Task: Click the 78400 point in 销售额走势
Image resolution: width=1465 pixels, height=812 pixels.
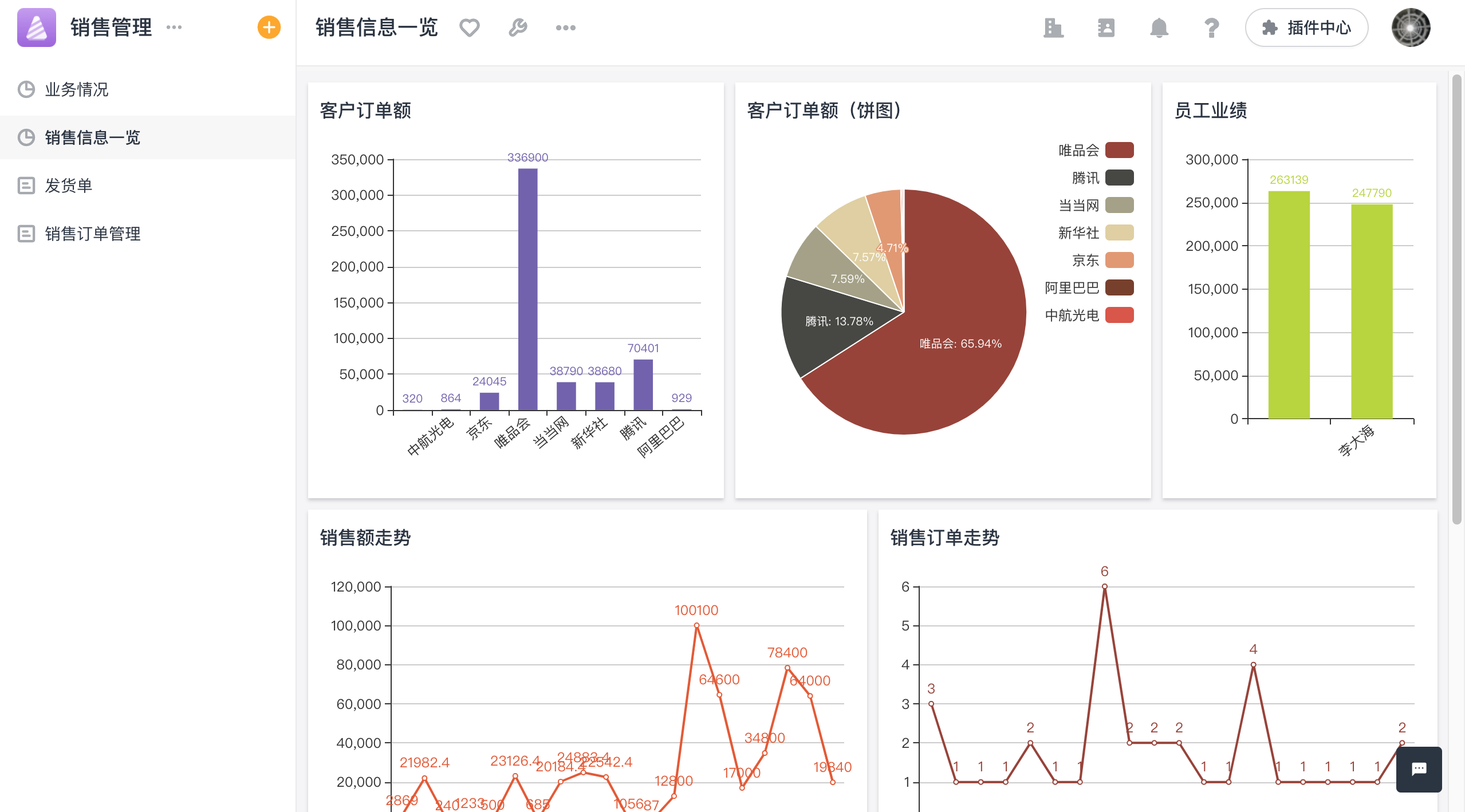Action: [787, 668]
